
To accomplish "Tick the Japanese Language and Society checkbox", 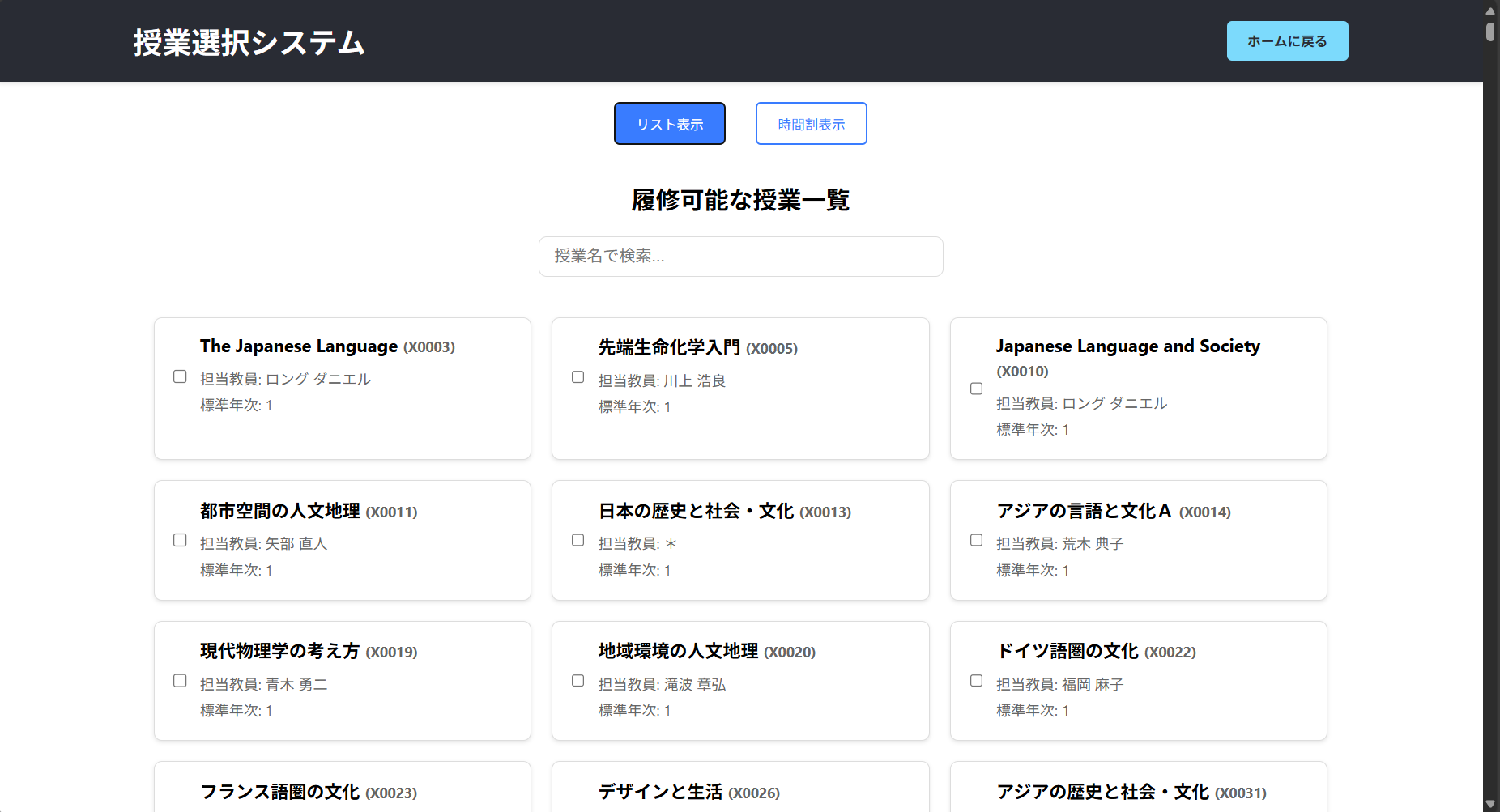I will coord(976,389).
